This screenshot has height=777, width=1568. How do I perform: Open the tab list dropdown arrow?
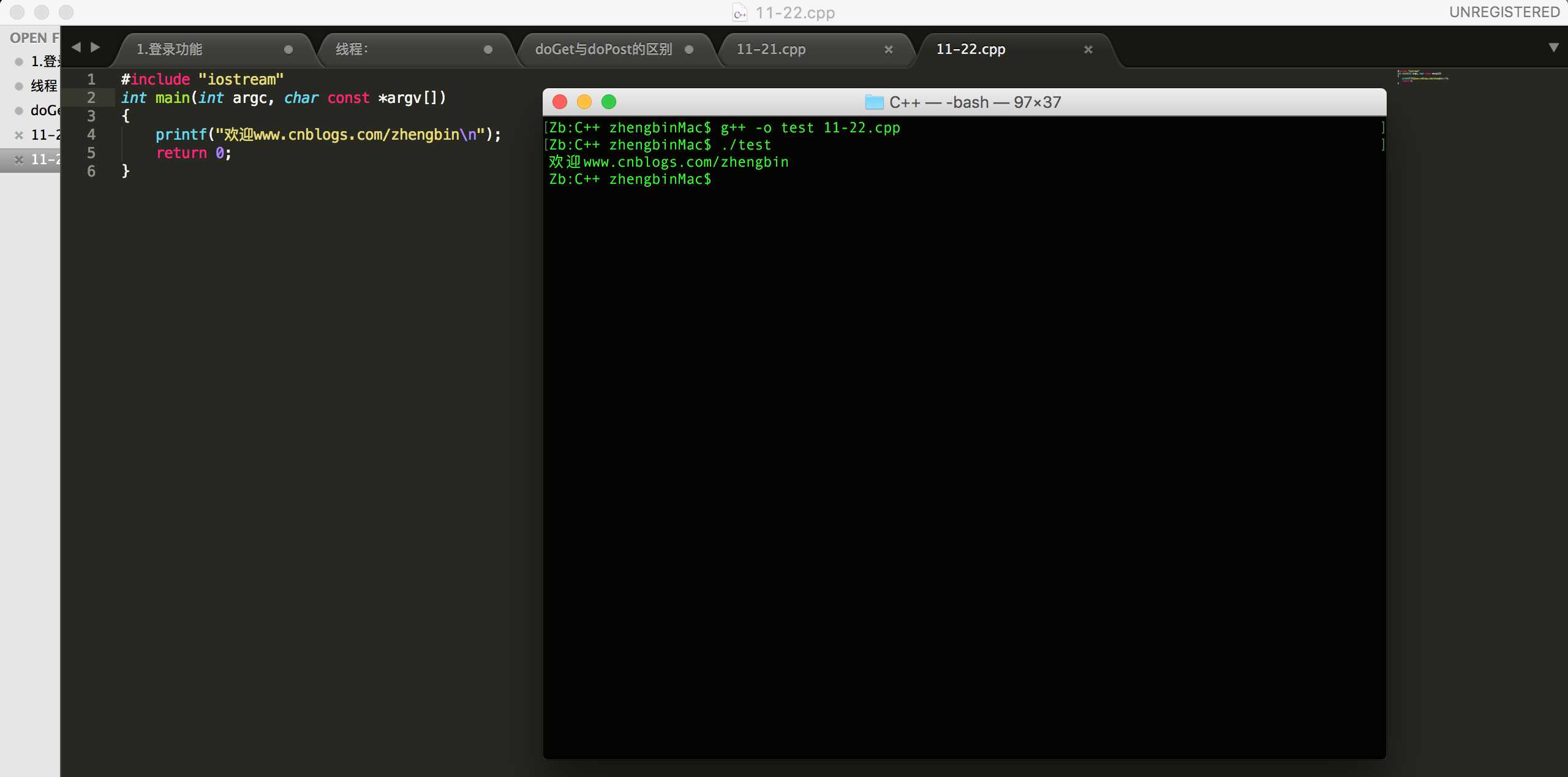pos(1553,47)
